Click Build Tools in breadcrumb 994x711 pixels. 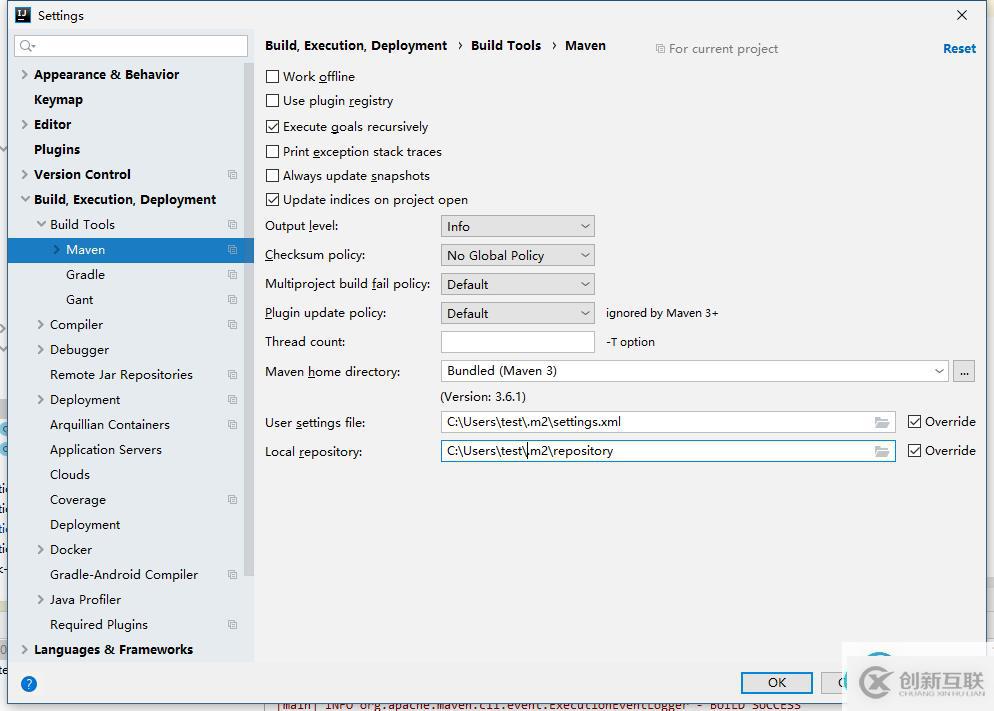click(506, 46)
